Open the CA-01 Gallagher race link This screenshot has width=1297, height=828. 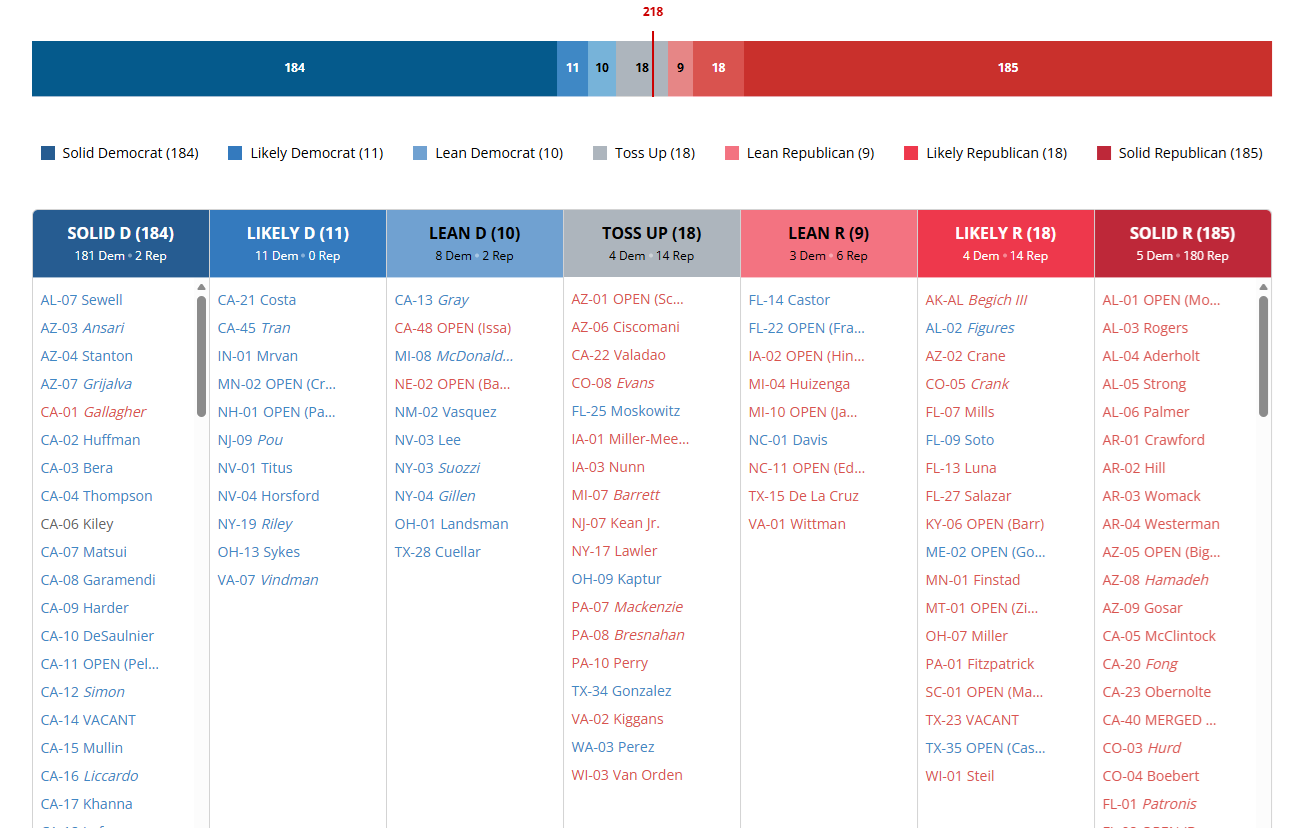pos(94,412)
